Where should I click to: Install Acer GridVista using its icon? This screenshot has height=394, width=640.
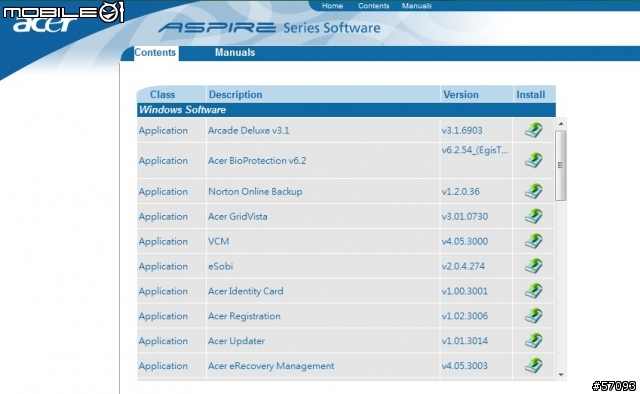(533, 216)
